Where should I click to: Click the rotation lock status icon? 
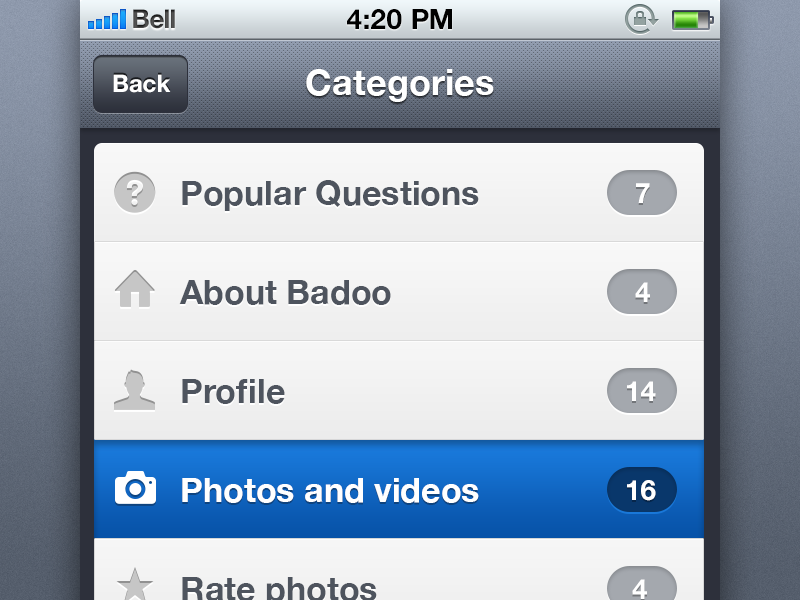coord(640,19)
